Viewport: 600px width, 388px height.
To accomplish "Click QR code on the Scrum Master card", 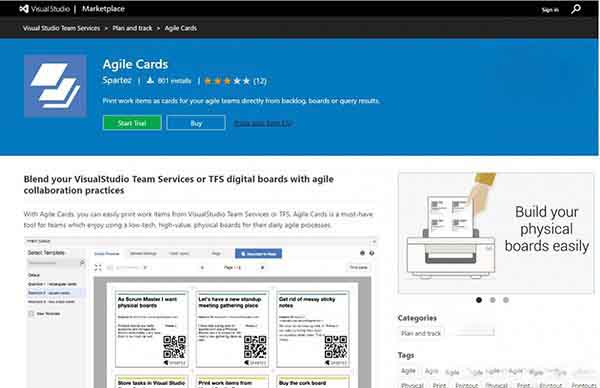I will pos(174,347).
